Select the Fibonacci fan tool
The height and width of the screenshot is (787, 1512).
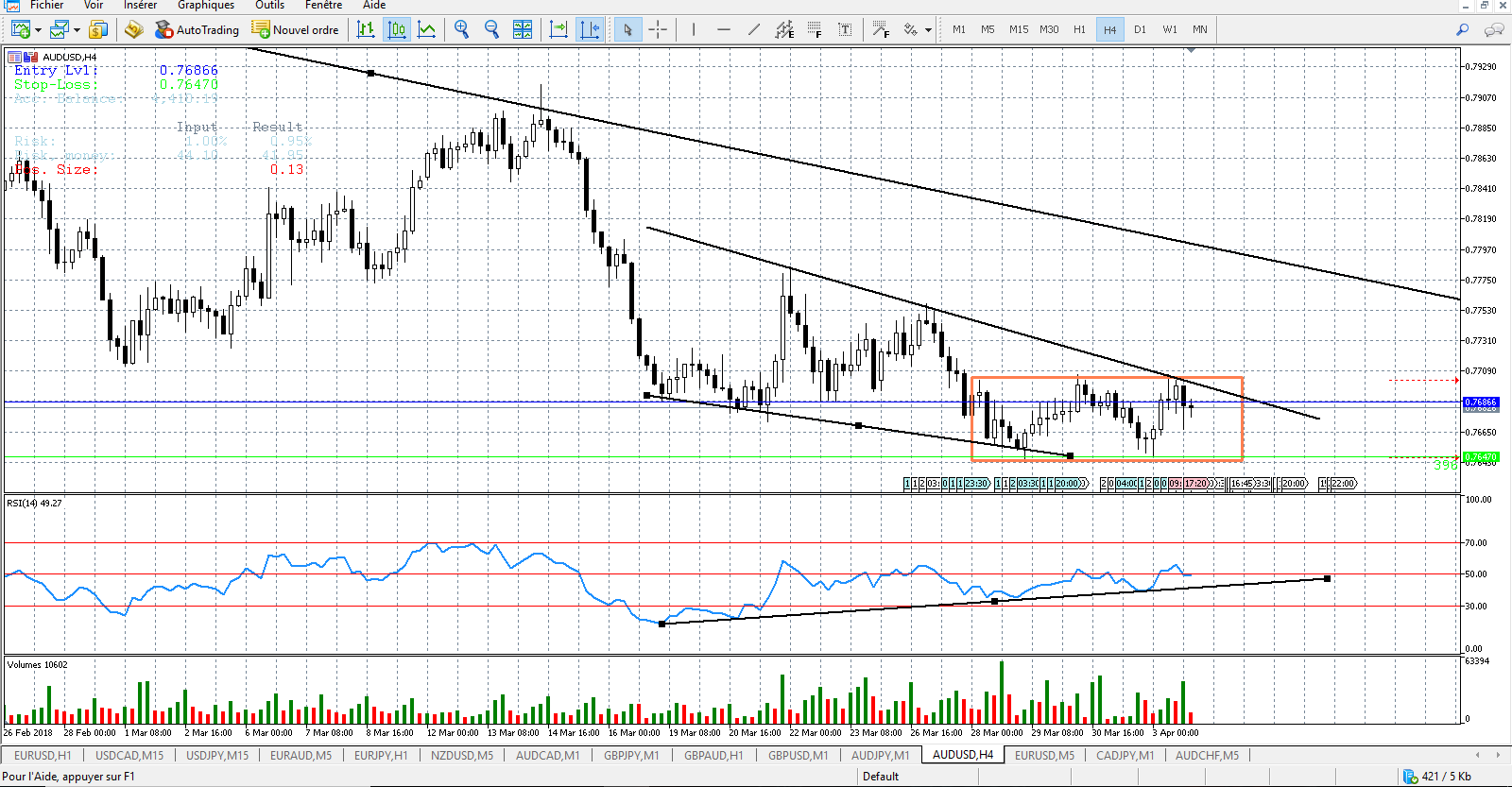(x=880, y=29)
